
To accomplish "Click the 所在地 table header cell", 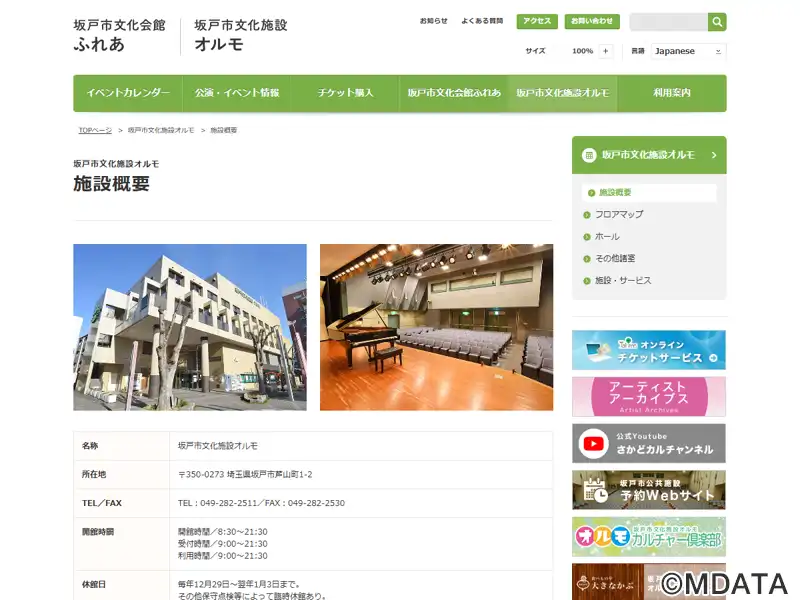I will [x=121, y=474].
